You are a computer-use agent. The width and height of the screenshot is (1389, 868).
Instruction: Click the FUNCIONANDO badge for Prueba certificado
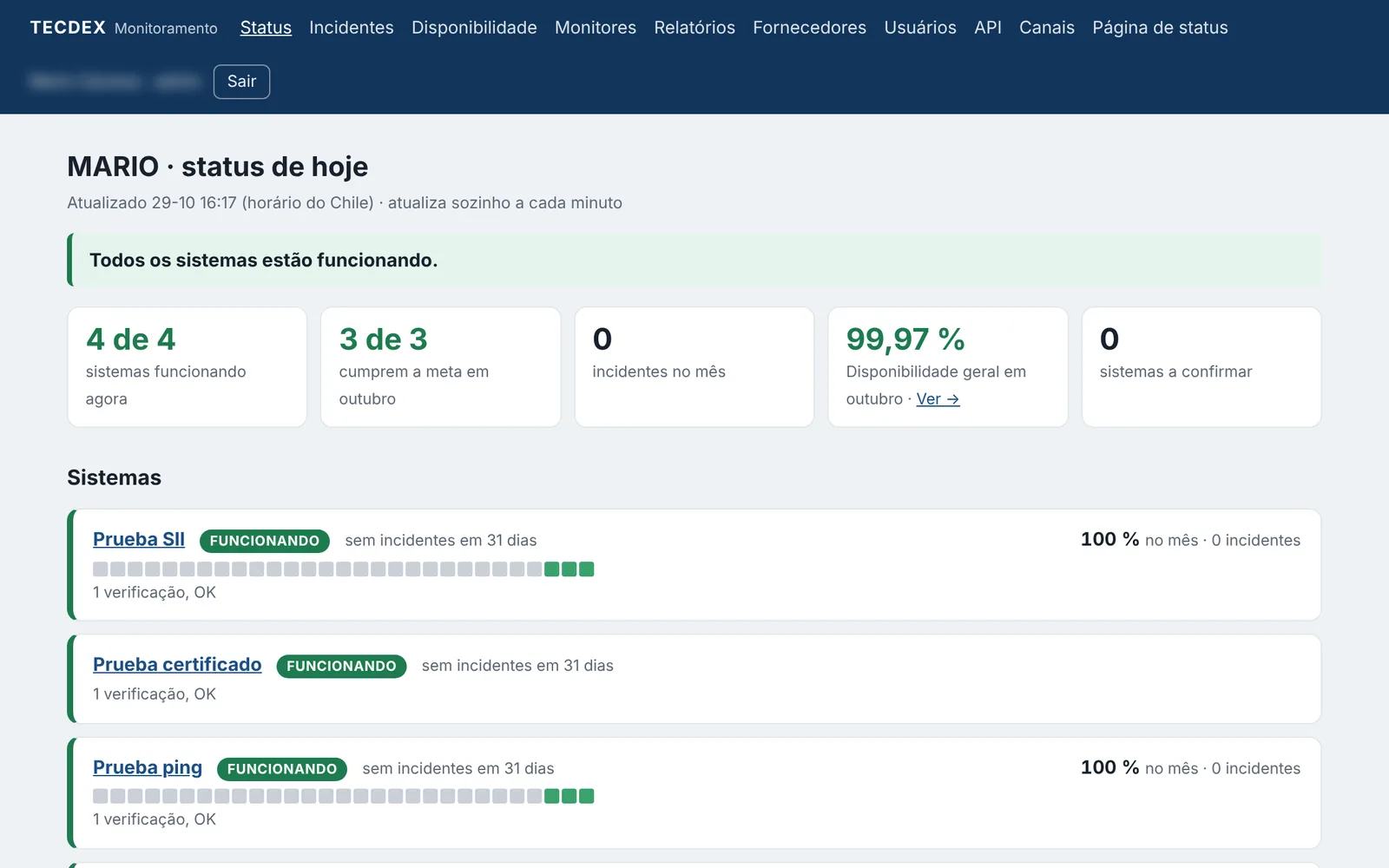pyautogui.click(x=341, y=666)
